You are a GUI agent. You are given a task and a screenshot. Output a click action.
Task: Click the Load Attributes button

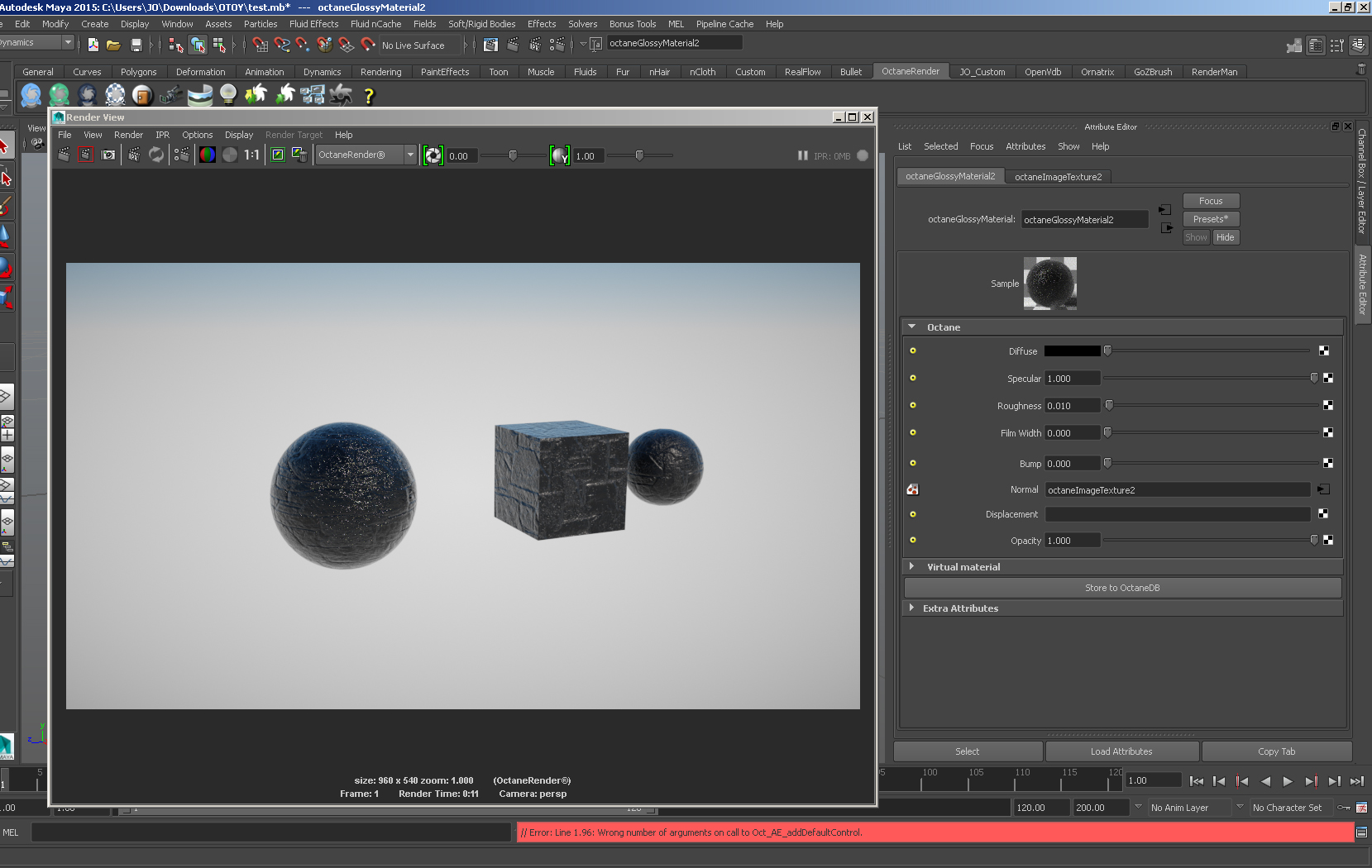click(x=1121, y=751)
